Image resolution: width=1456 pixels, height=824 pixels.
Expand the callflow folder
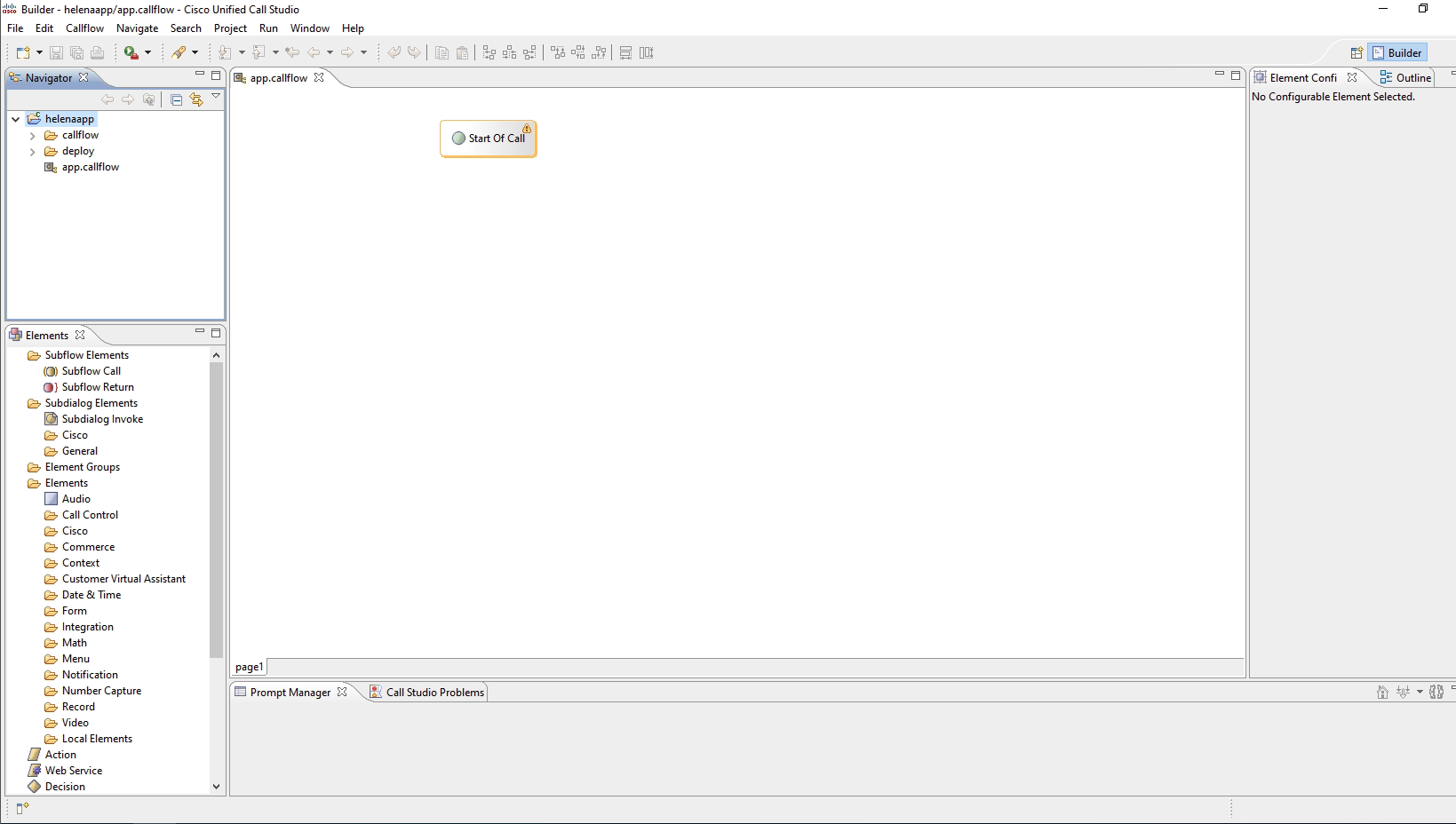(33, 136)
